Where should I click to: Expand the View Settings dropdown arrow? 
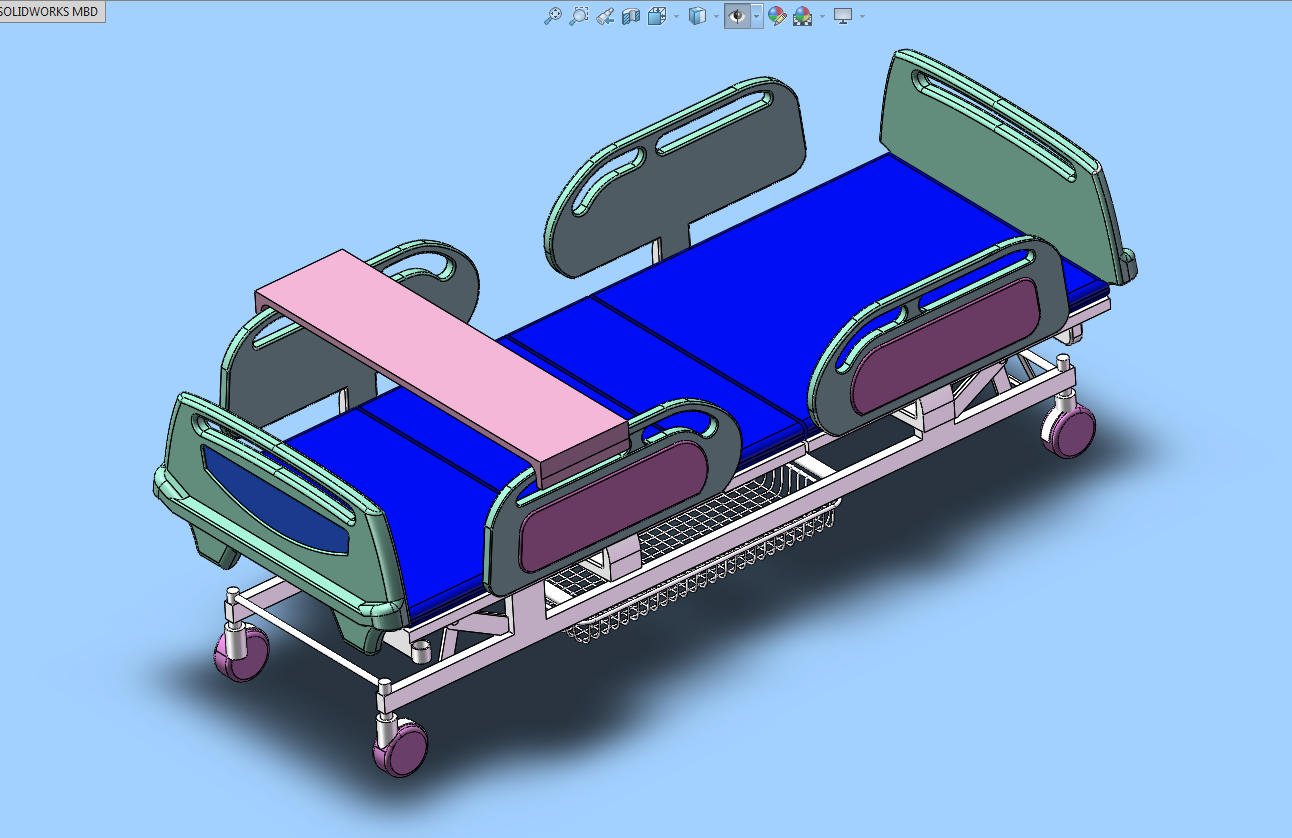coord(862,16)
